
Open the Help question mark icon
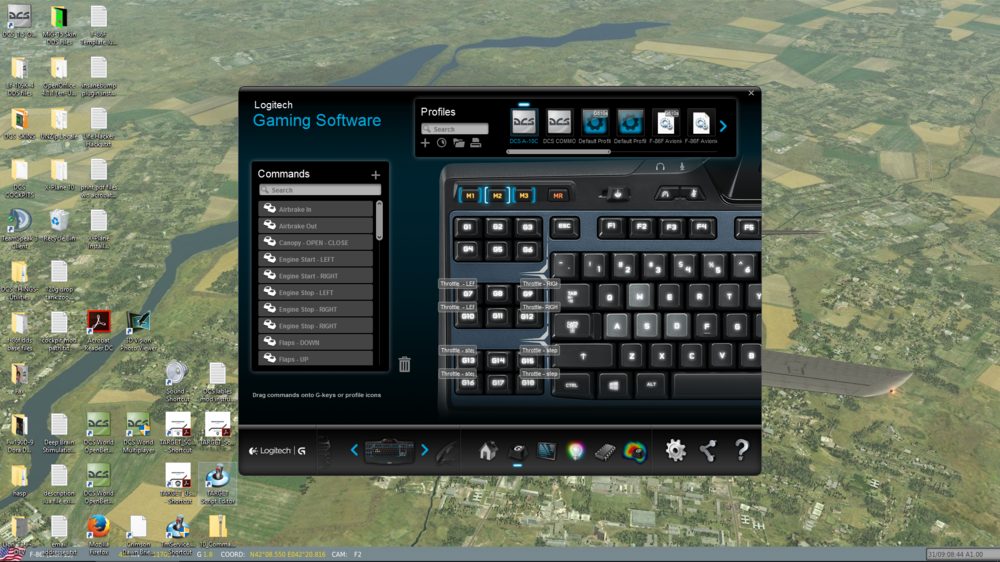(741, 450)
